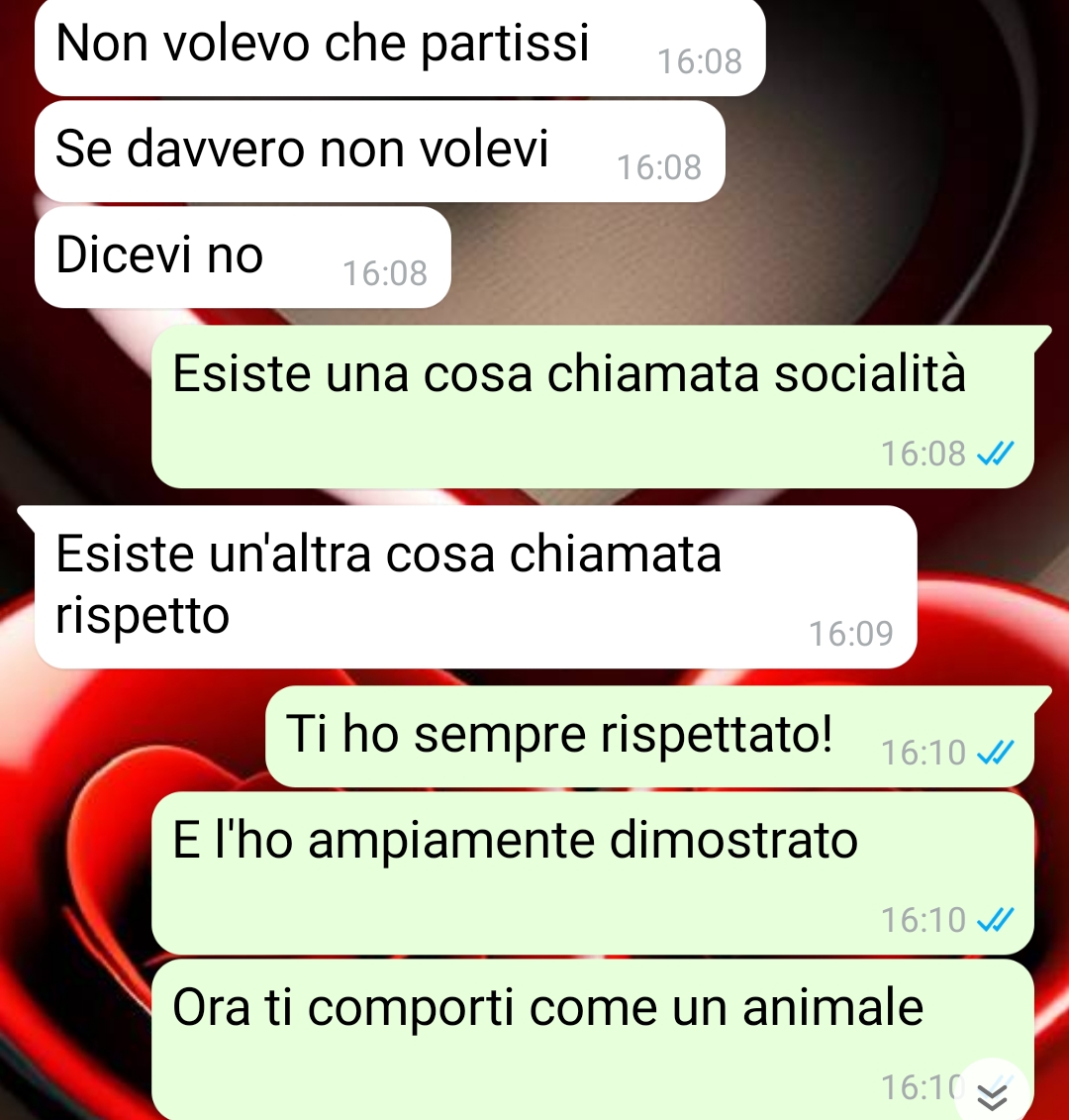Select the 'Esiste una cosa chiamata socialità' message
Screen dimensions: 1069x1120
click(593, 407)
